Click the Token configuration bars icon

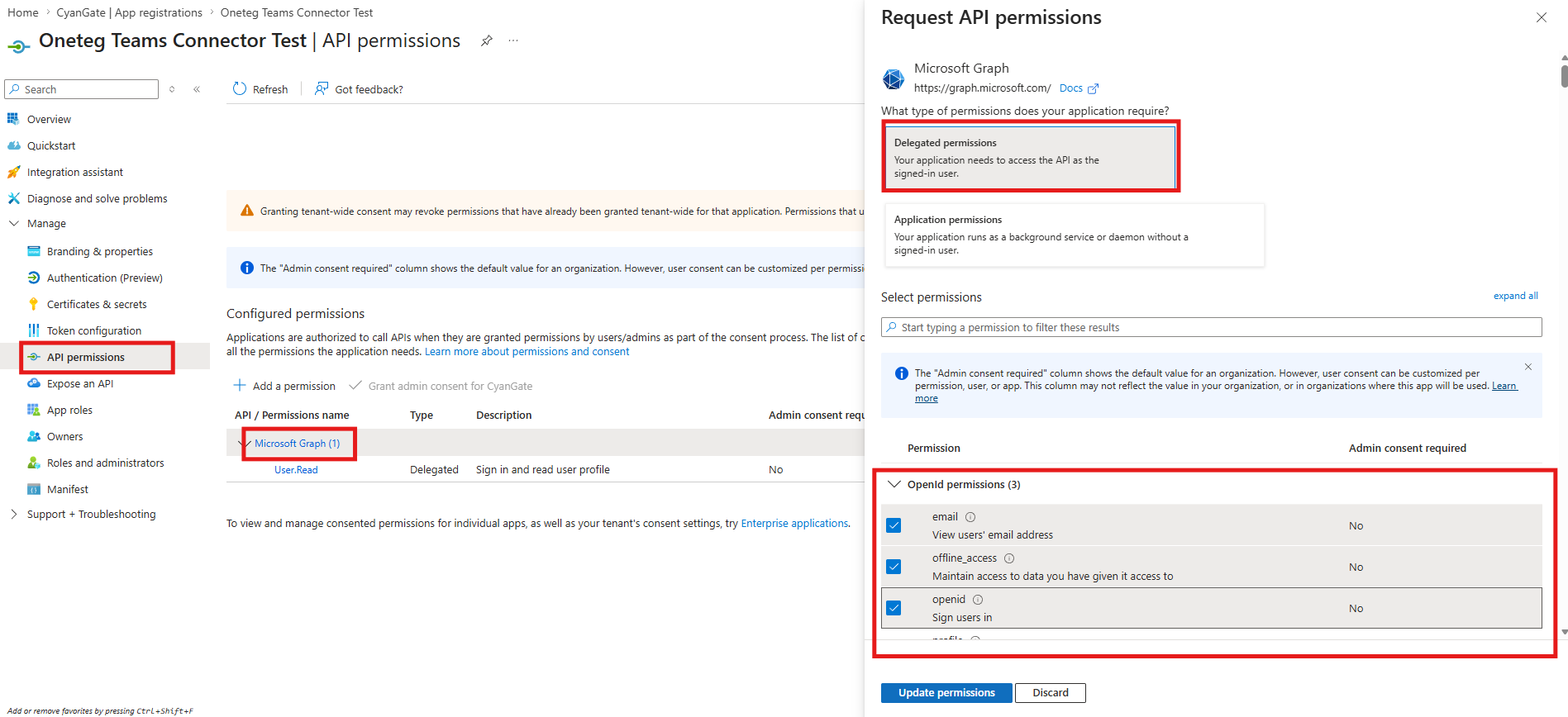pos(33,330)
